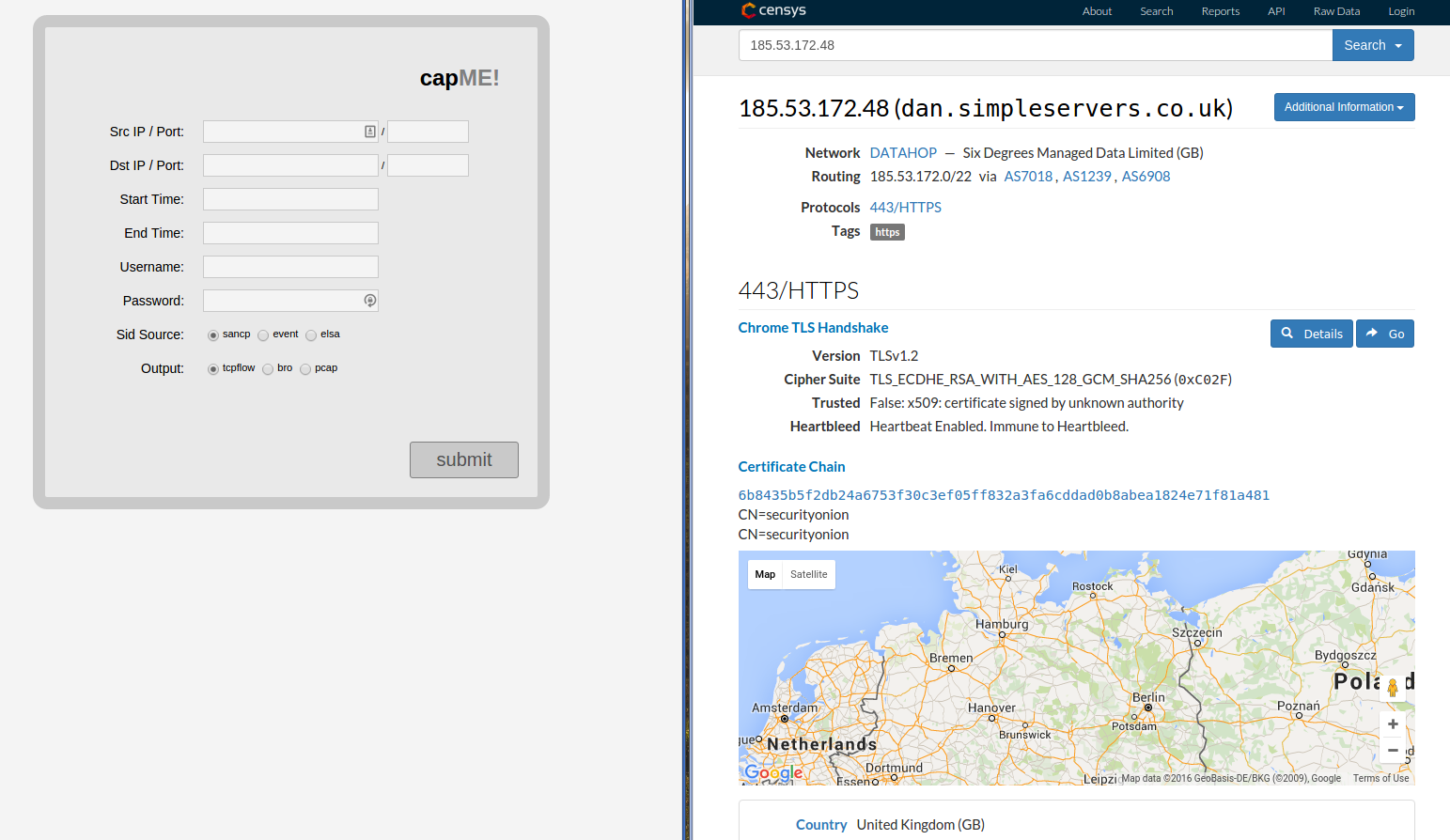This screenshot has width=1450, height=840.
Task: Click the Censys search box with 185.53.172.48
Action: 1036,45
